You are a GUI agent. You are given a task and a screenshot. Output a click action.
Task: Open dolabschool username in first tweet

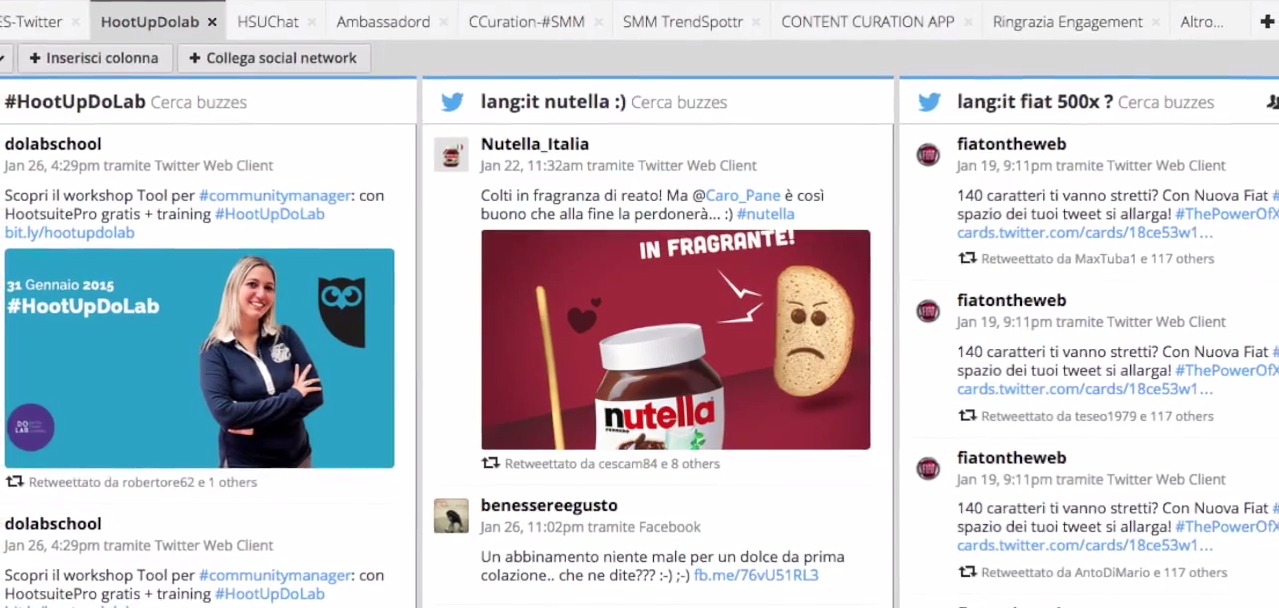point(53,144)
